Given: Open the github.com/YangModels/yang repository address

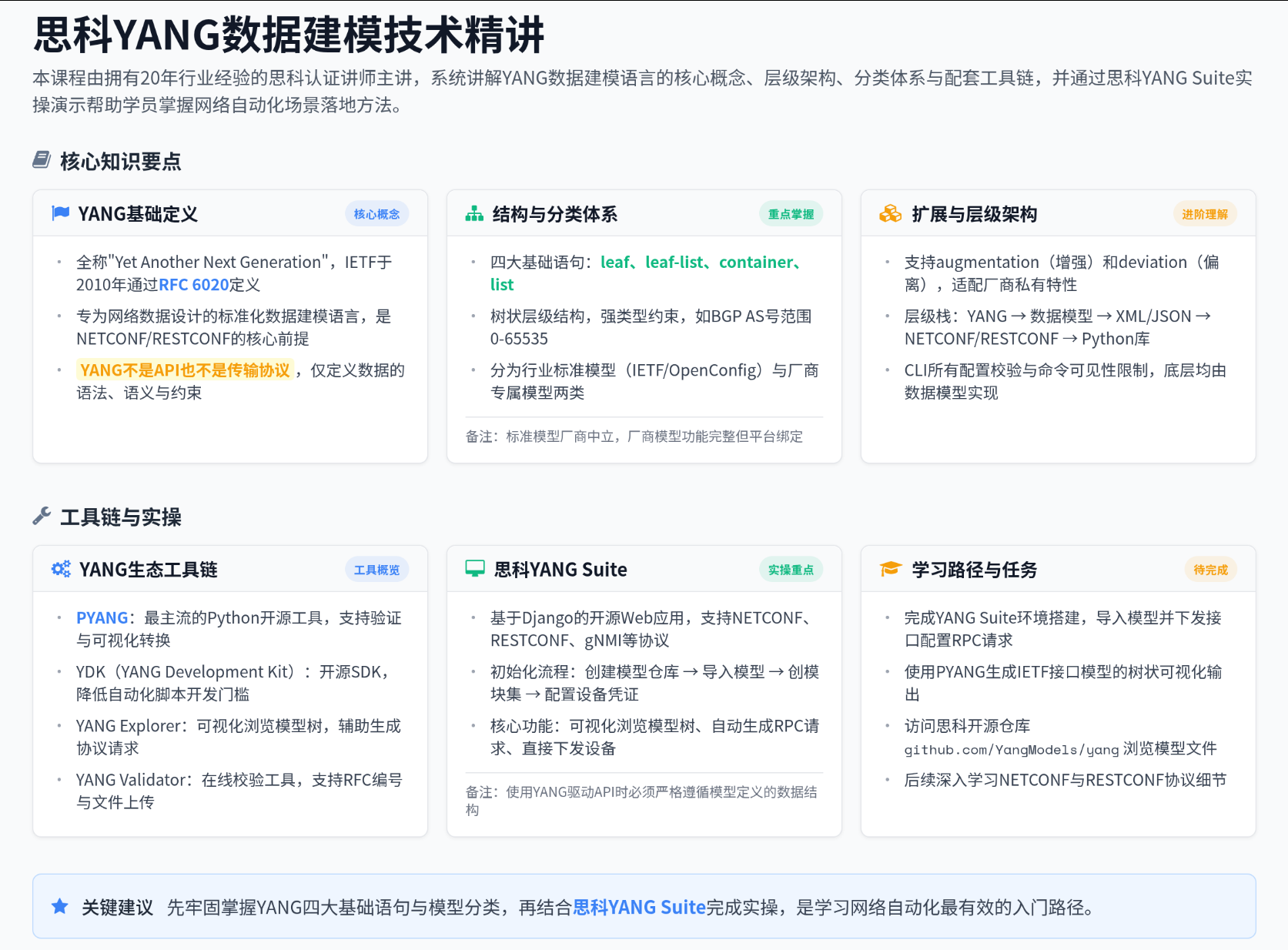Looking at the screenshot, I should (1011, 749).
